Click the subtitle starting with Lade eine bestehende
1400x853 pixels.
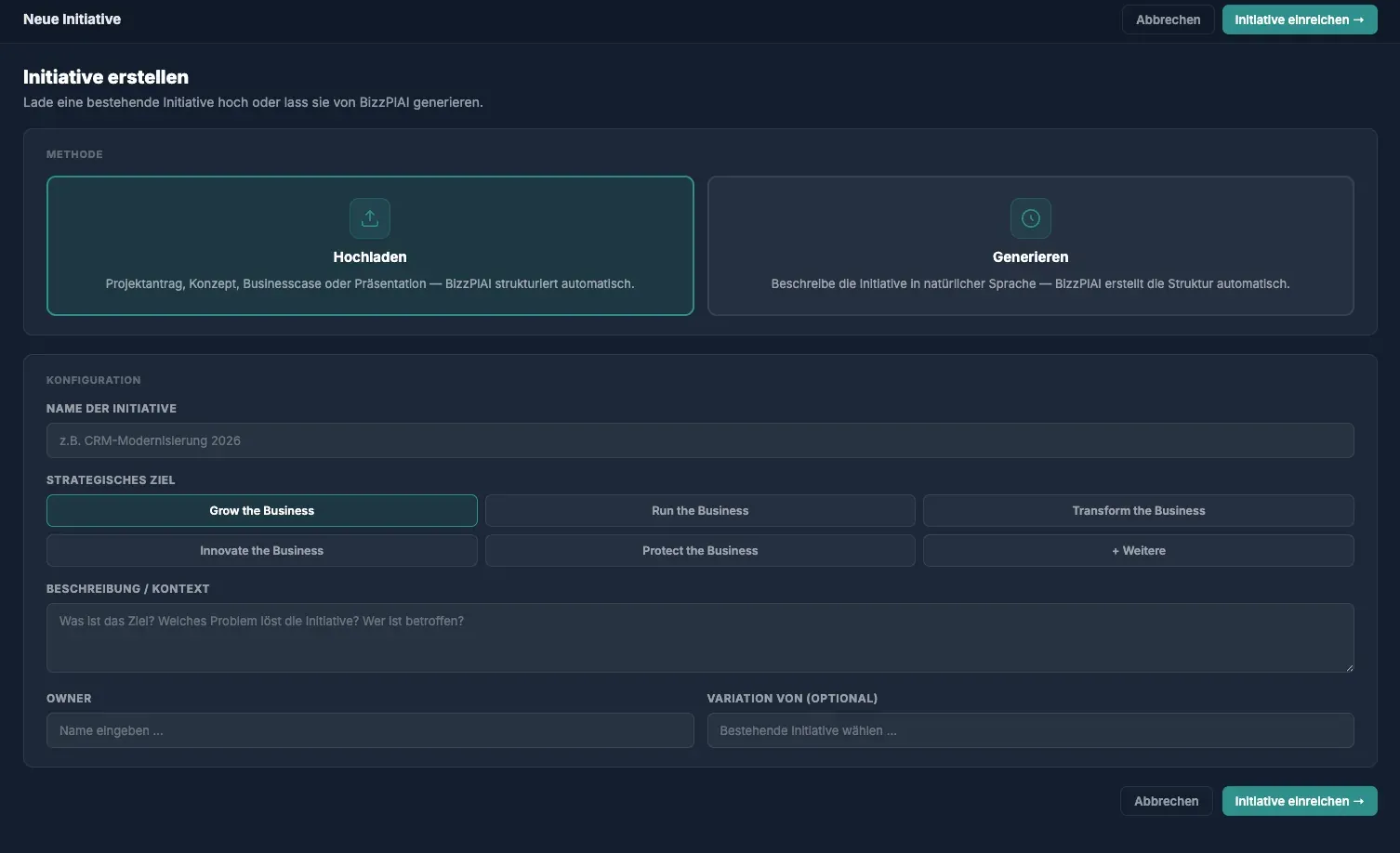tap(253, 102)
